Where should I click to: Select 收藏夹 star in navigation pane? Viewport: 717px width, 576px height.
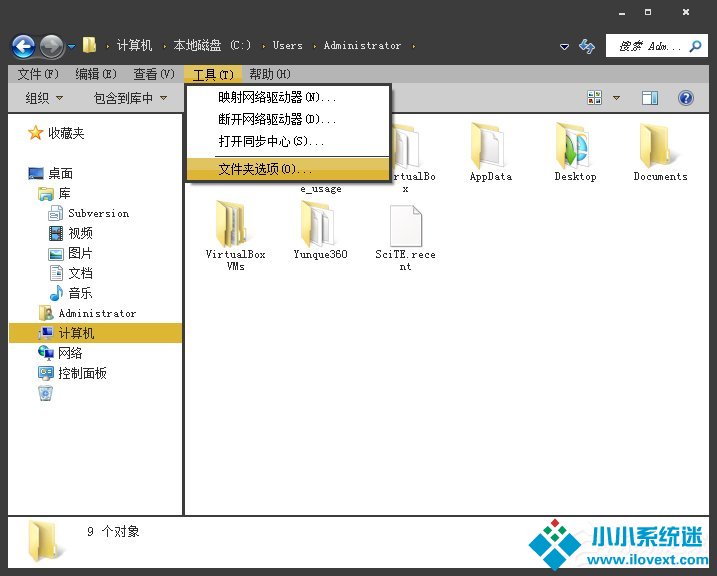point(56,133)
